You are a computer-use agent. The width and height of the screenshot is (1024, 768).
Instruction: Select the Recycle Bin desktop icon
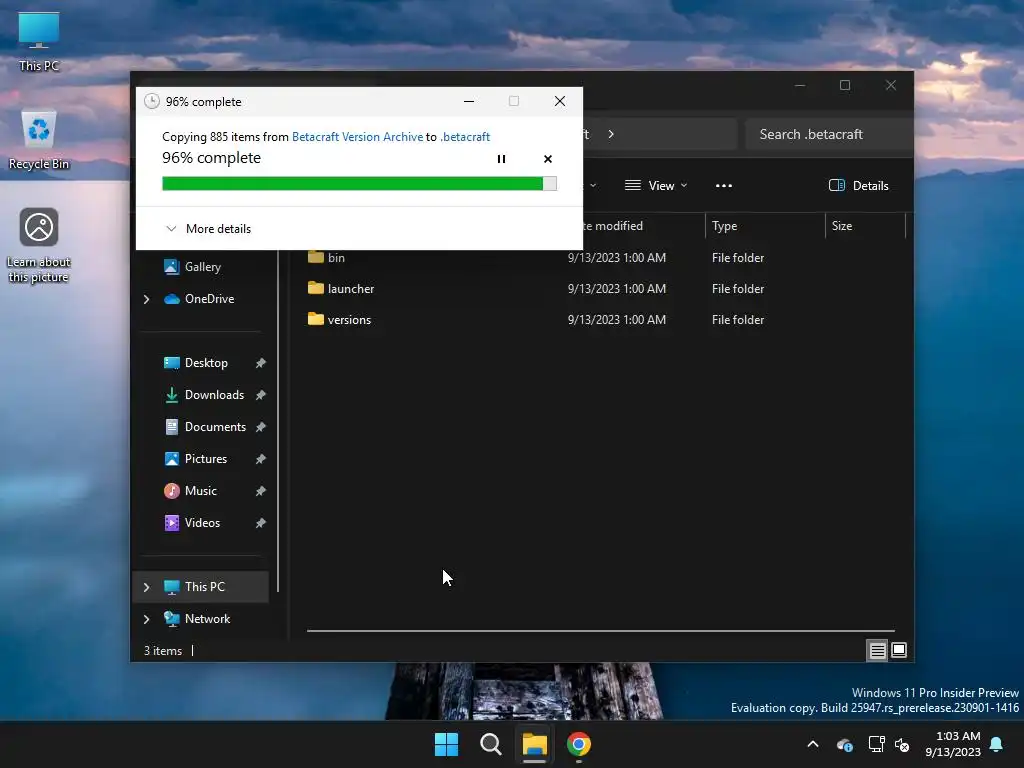pos(39,140)
